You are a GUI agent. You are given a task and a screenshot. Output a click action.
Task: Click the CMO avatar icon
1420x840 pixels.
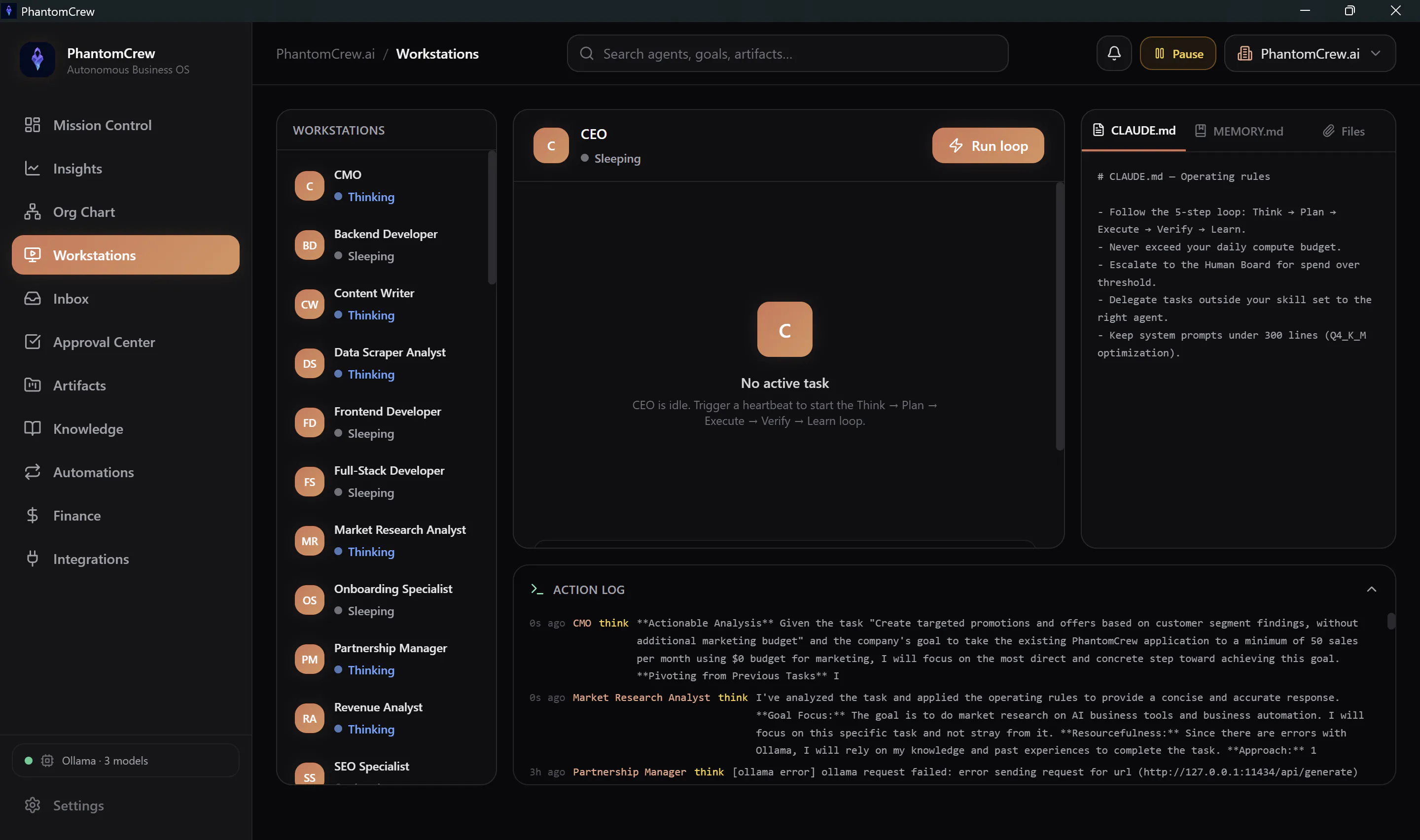pos(310,186)
